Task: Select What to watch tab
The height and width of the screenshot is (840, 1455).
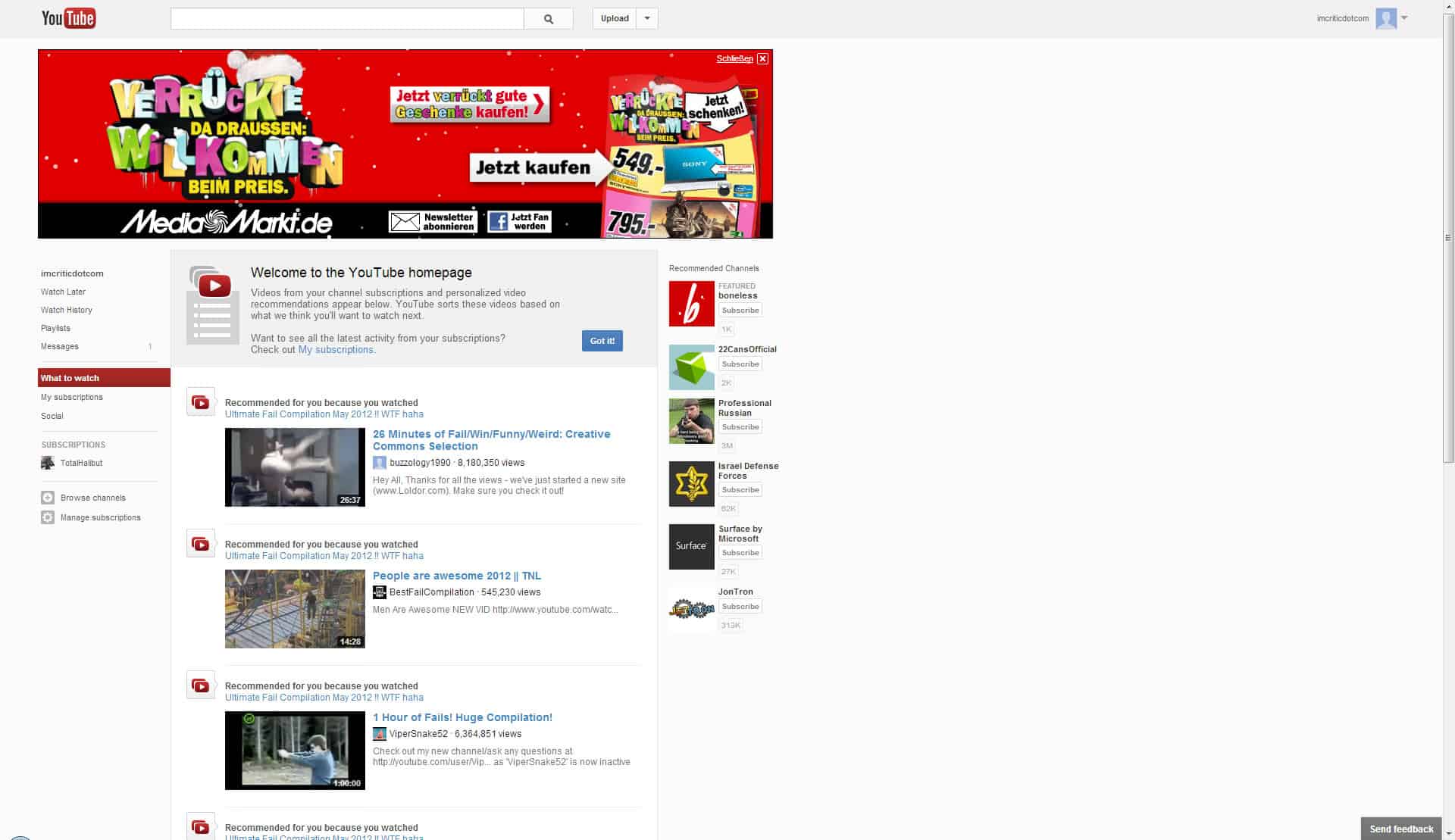Action: [x=104, y=378]
